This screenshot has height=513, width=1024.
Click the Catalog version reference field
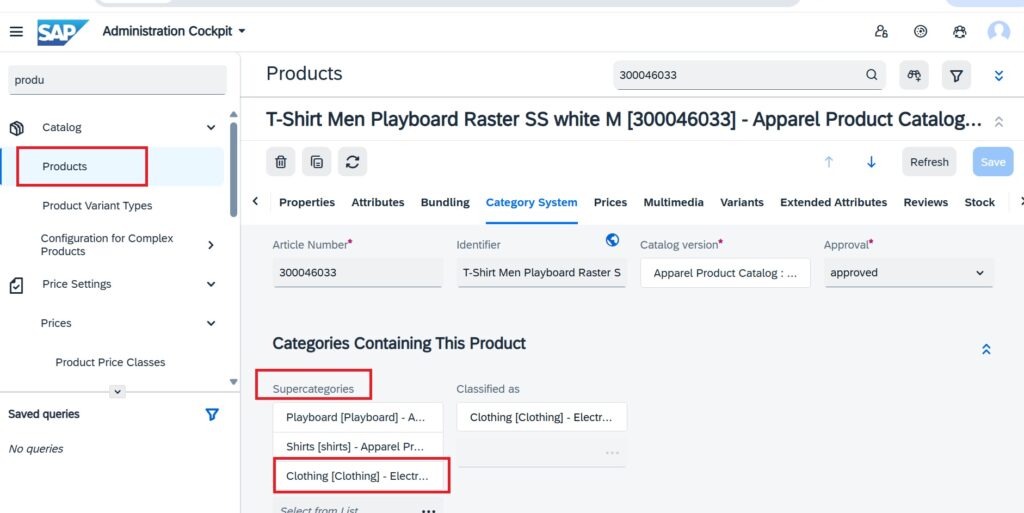tap(726, 273)
